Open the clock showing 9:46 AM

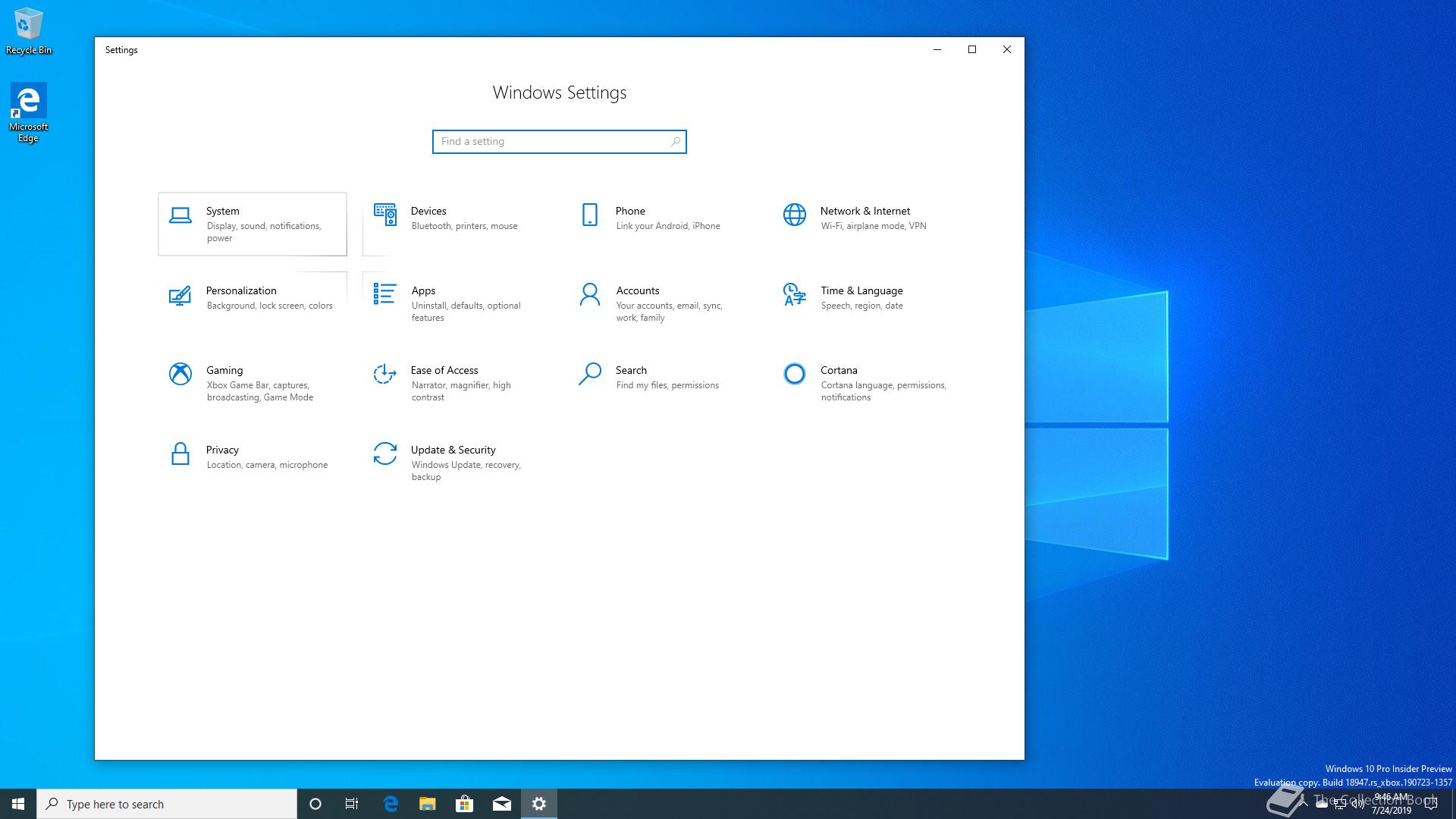tap(1391, 804)
